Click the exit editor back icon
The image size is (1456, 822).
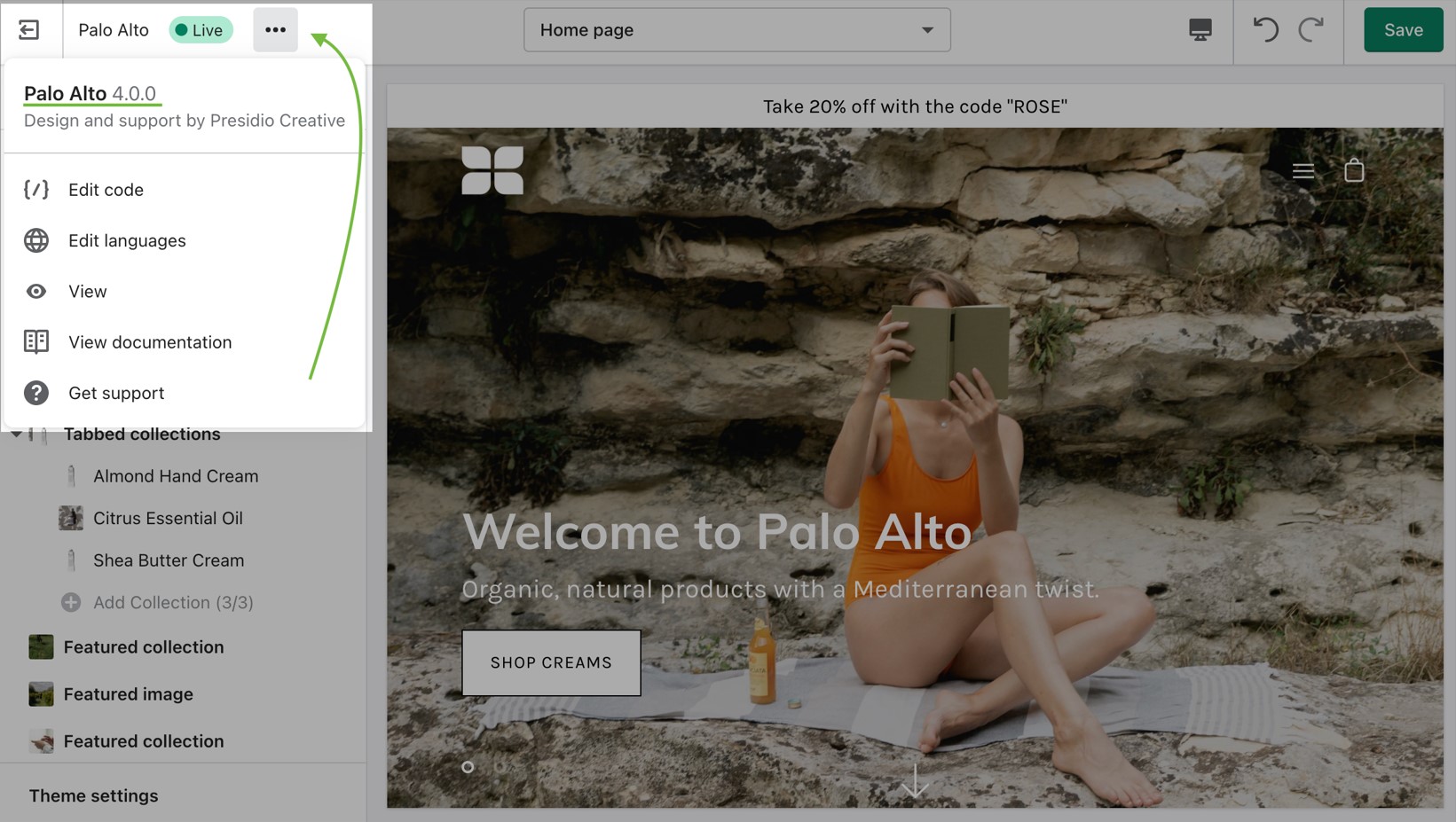click(x=28, y=30)
